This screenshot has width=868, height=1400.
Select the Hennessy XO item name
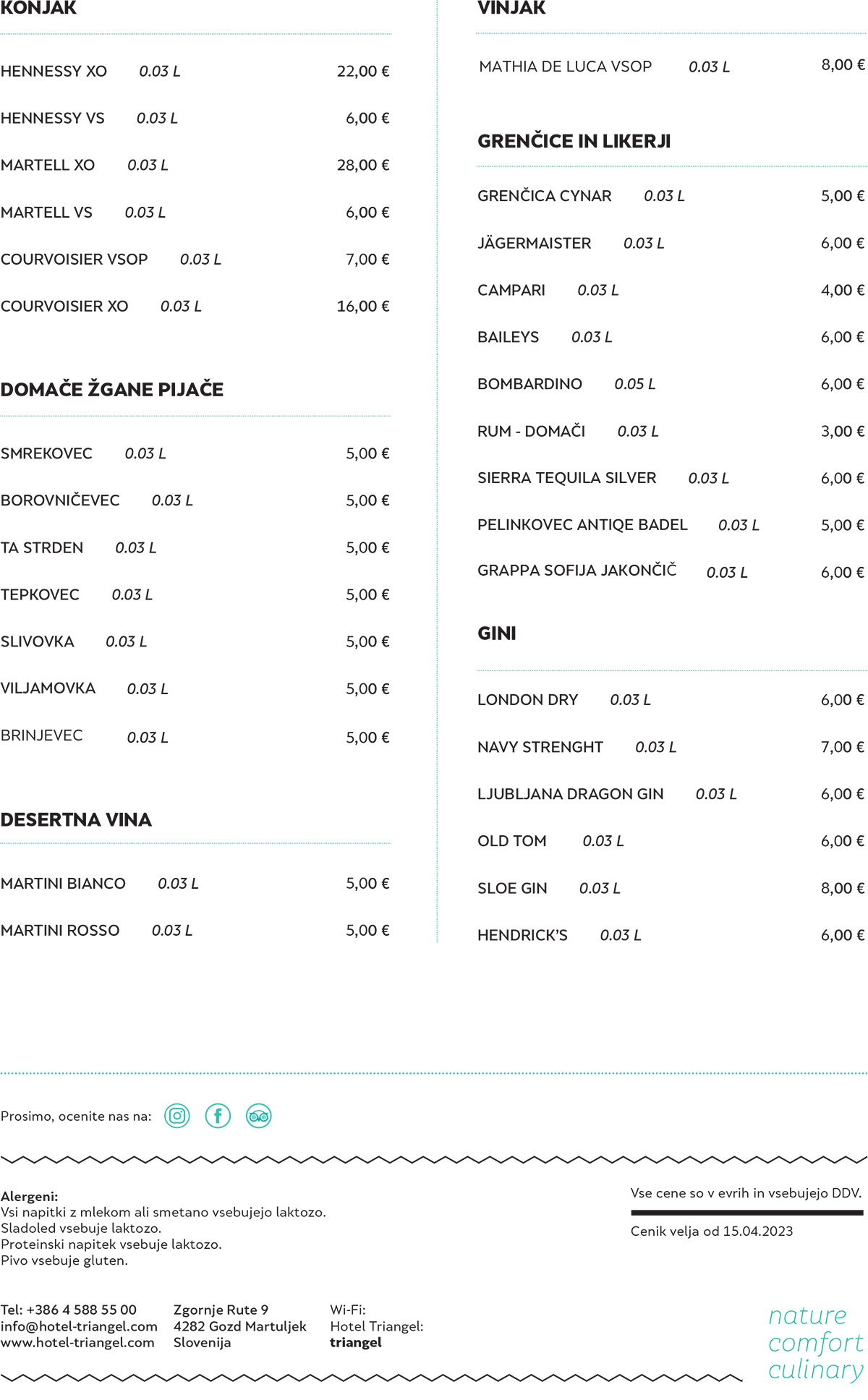pyautogui.click(x=54, y=72)
